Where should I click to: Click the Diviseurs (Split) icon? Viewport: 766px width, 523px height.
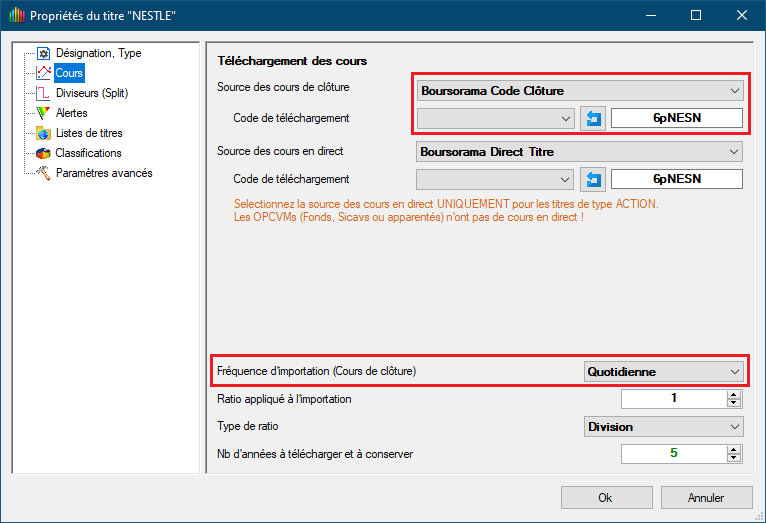pos(43,93)
